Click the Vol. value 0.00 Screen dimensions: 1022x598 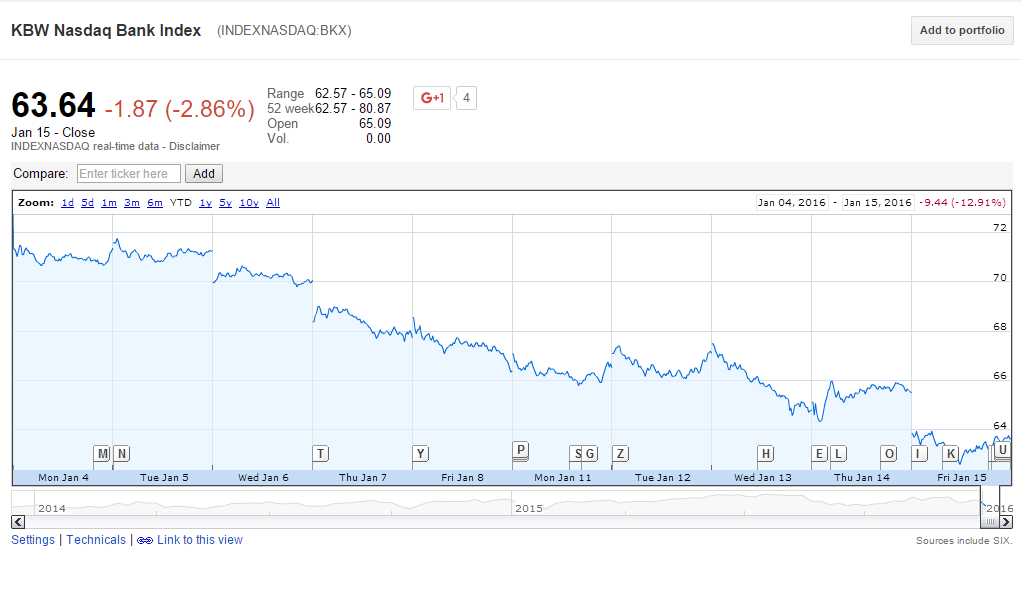coord(378,139)
